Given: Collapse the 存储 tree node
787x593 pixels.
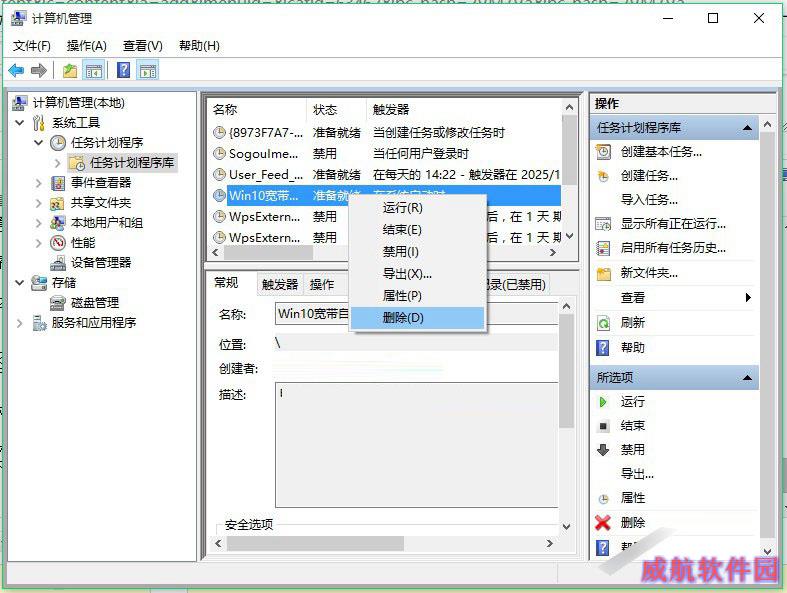Looking at the screenshot, I should 20,283.
